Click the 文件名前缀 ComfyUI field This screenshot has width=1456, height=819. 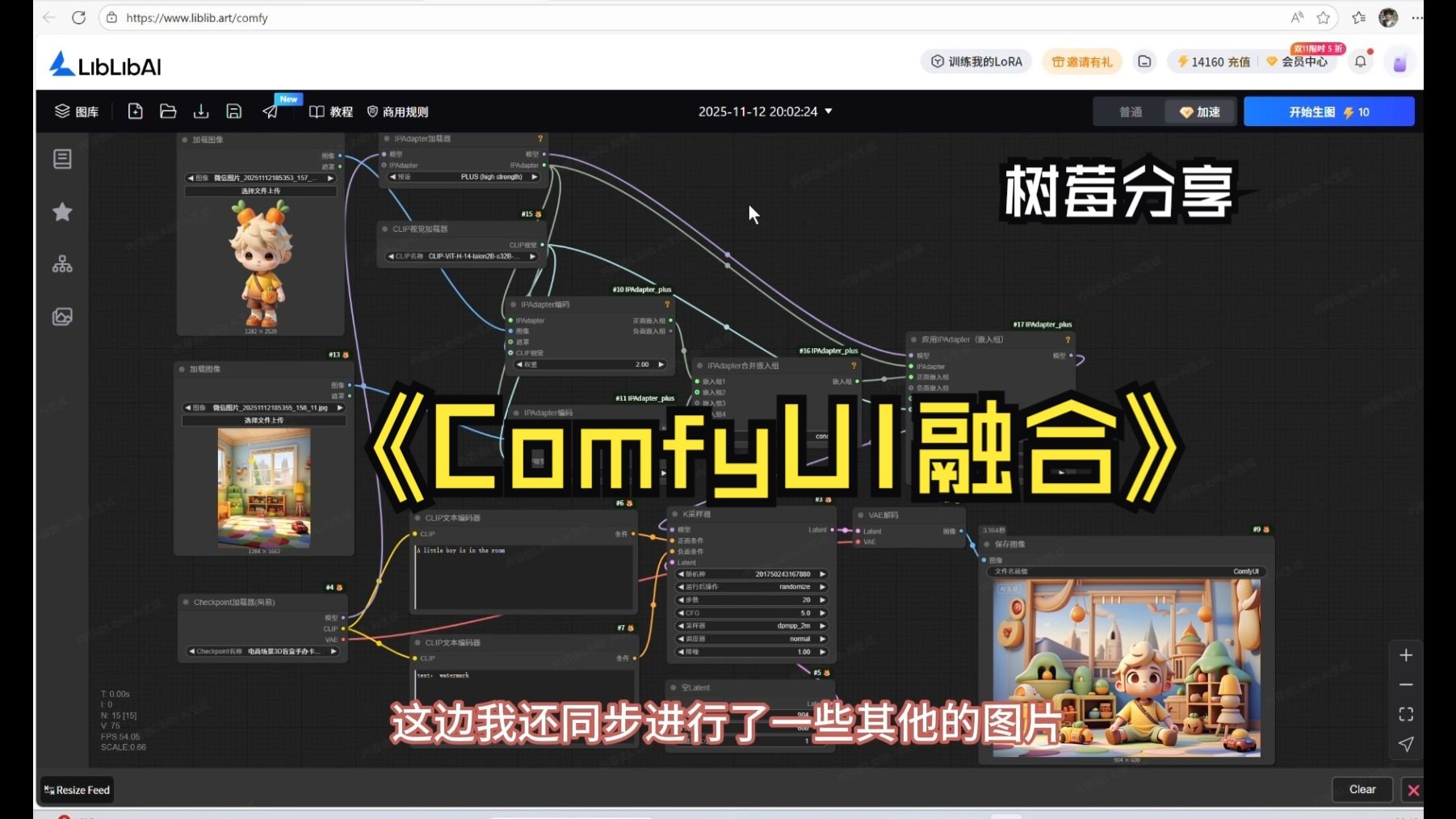coord(1127,571)
